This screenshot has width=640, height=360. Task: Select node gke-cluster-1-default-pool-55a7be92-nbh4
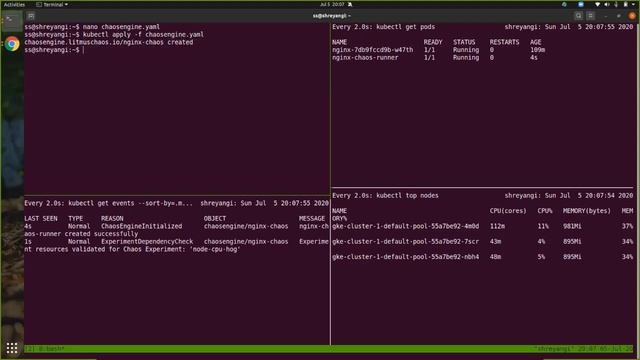tap(405, 257)
